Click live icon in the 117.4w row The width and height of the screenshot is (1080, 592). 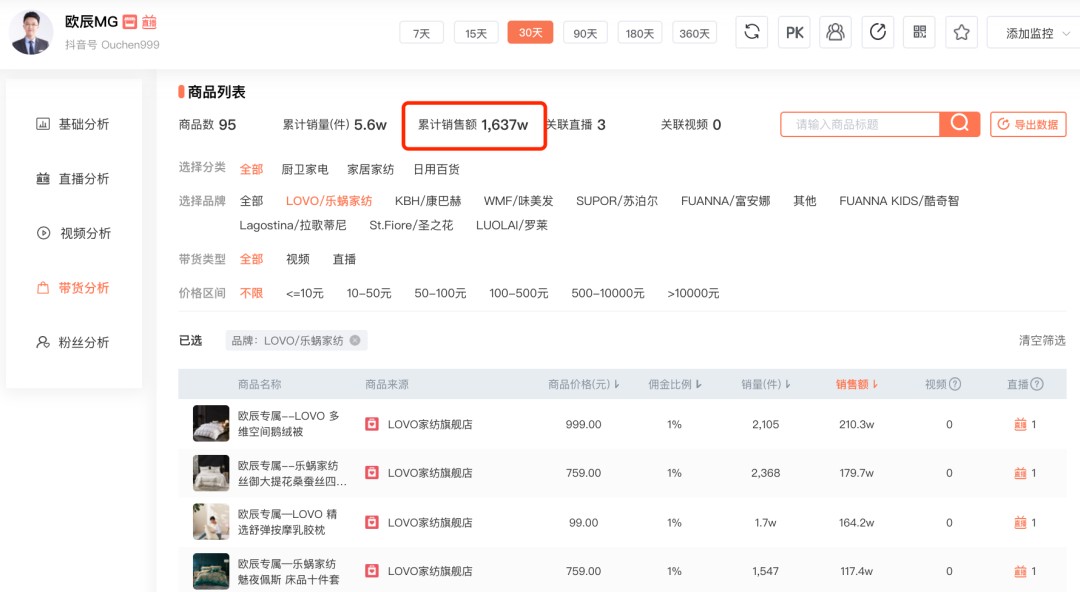coord(1020,571)
